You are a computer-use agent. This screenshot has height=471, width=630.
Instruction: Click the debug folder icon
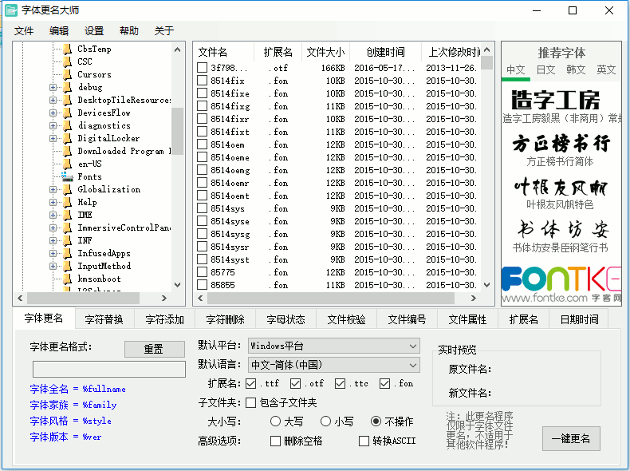click(x=68, y=87)
